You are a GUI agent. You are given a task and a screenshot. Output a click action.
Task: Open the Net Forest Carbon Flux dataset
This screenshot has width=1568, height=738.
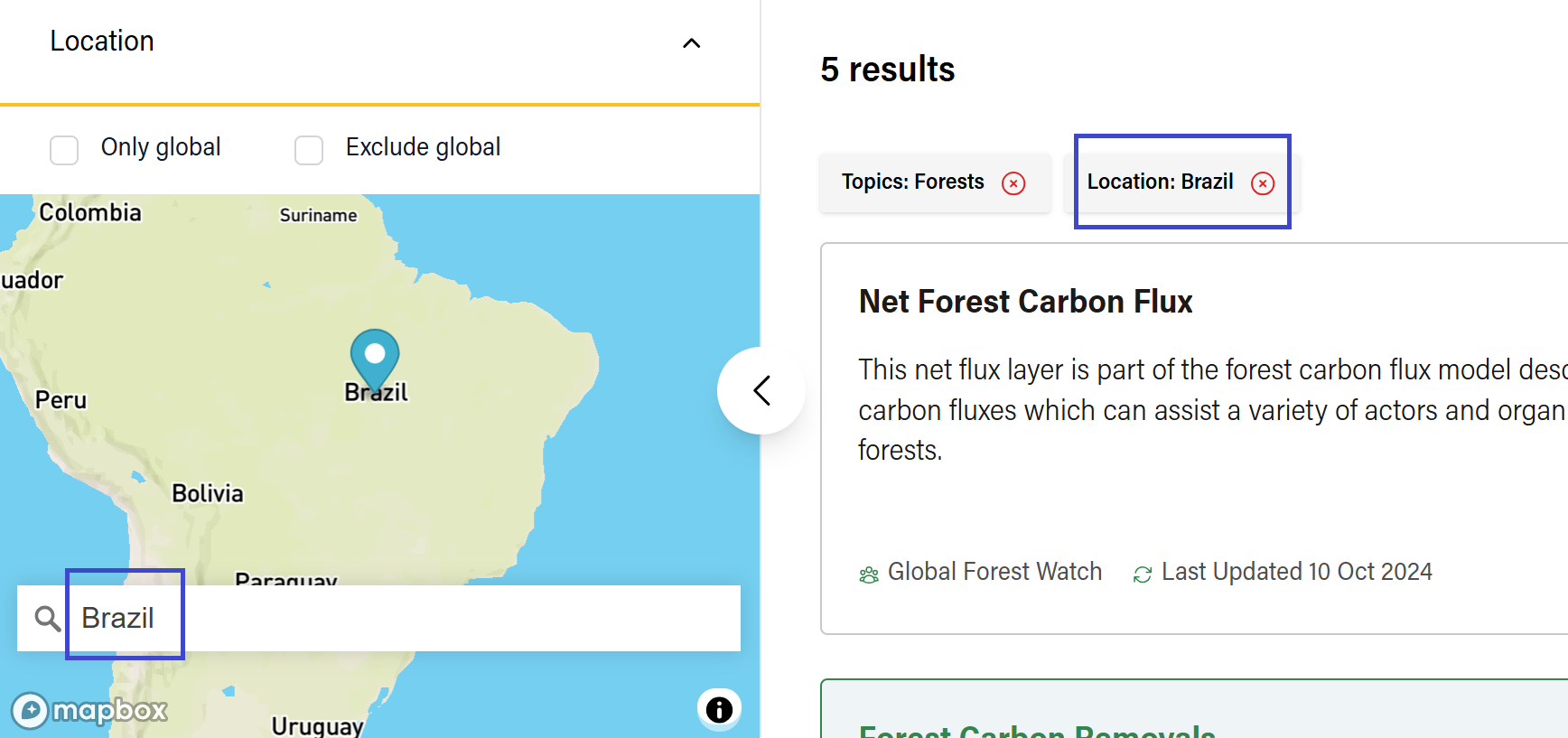(1025, 302)
